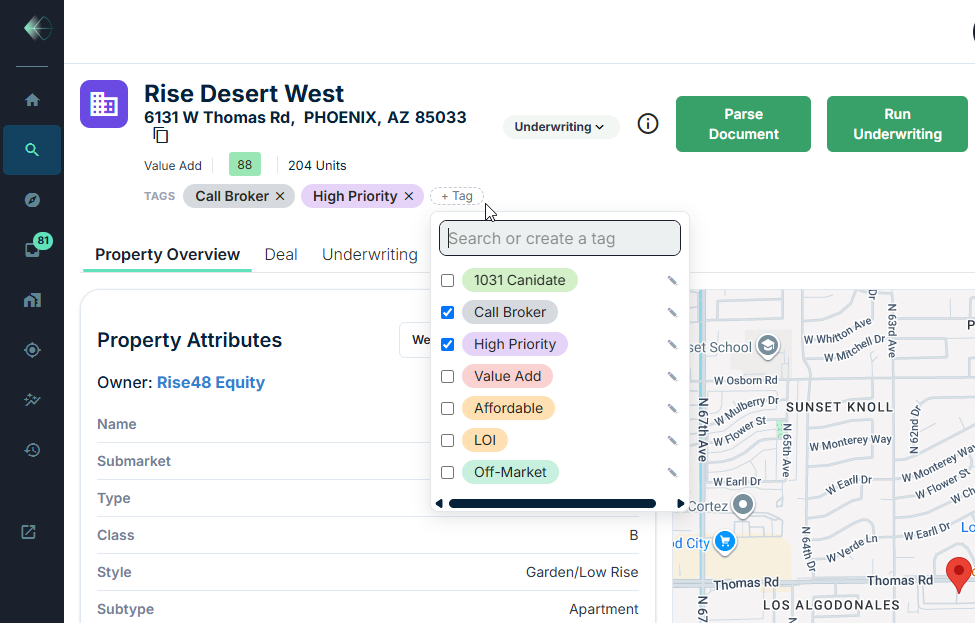The height and width of the screenshot is (623, 975).
Task: Copy the address using the copy icon
Action: (x=161, y=135)
